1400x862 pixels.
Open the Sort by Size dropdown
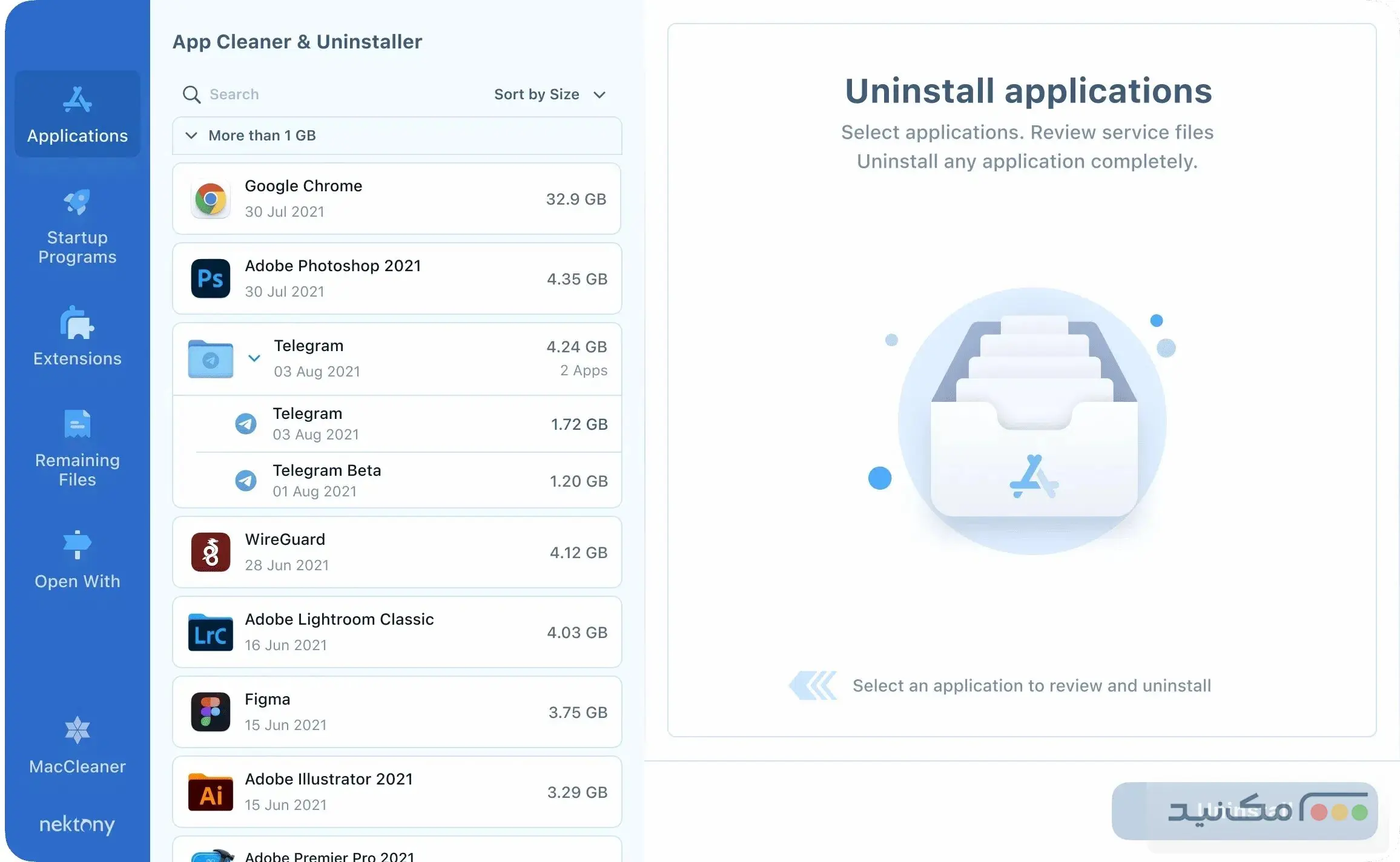tap(550, 94)
